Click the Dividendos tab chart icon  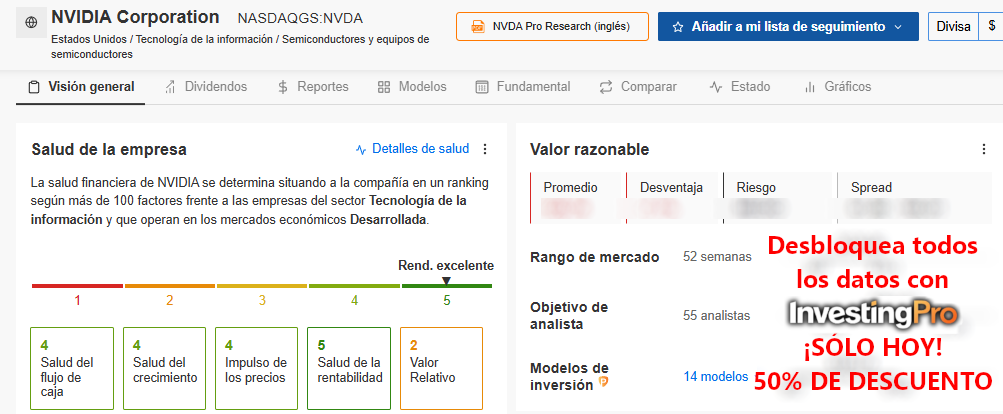170,87
